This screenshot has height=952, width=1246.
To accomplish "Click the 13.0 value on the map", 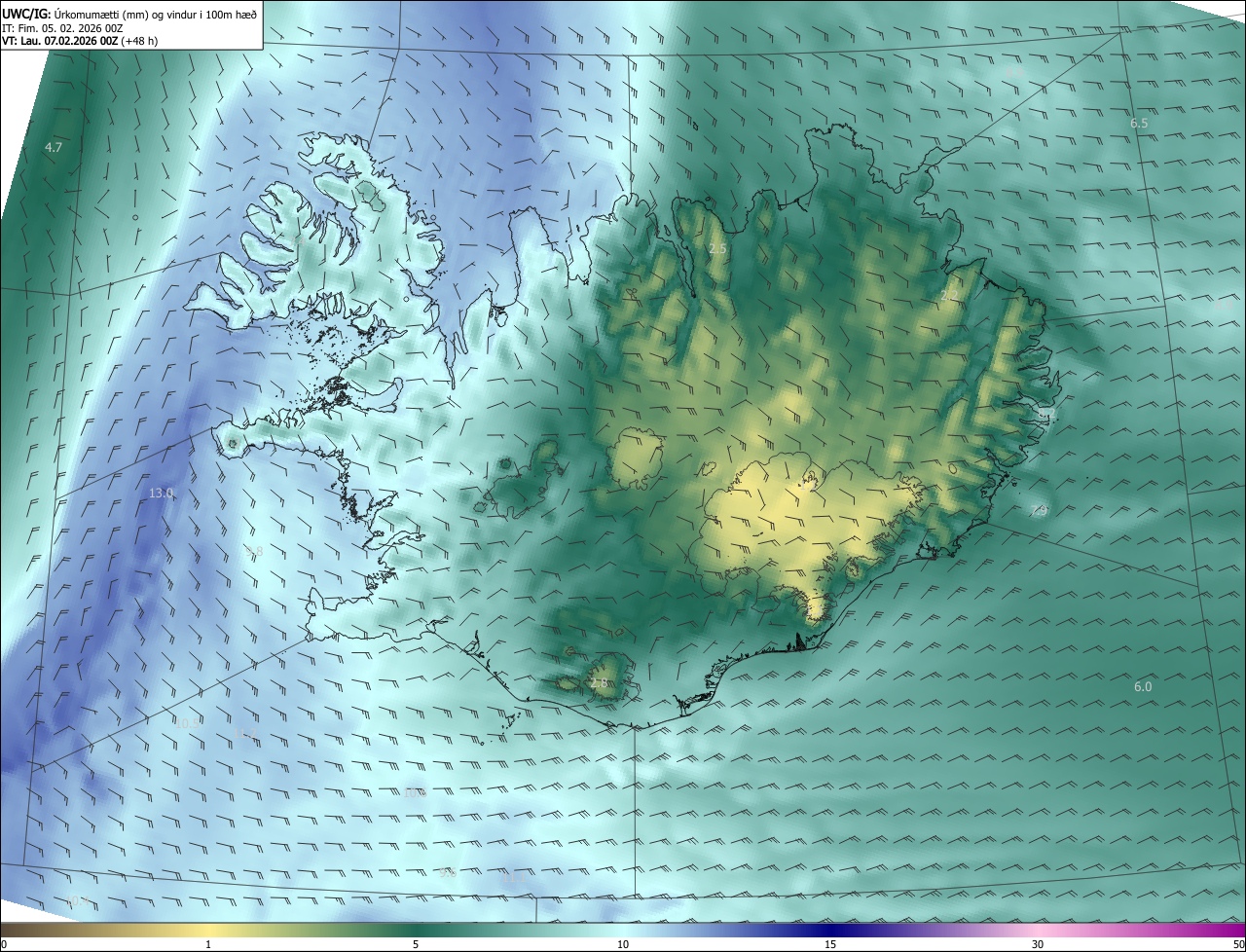I will click(x=161, y=494).
